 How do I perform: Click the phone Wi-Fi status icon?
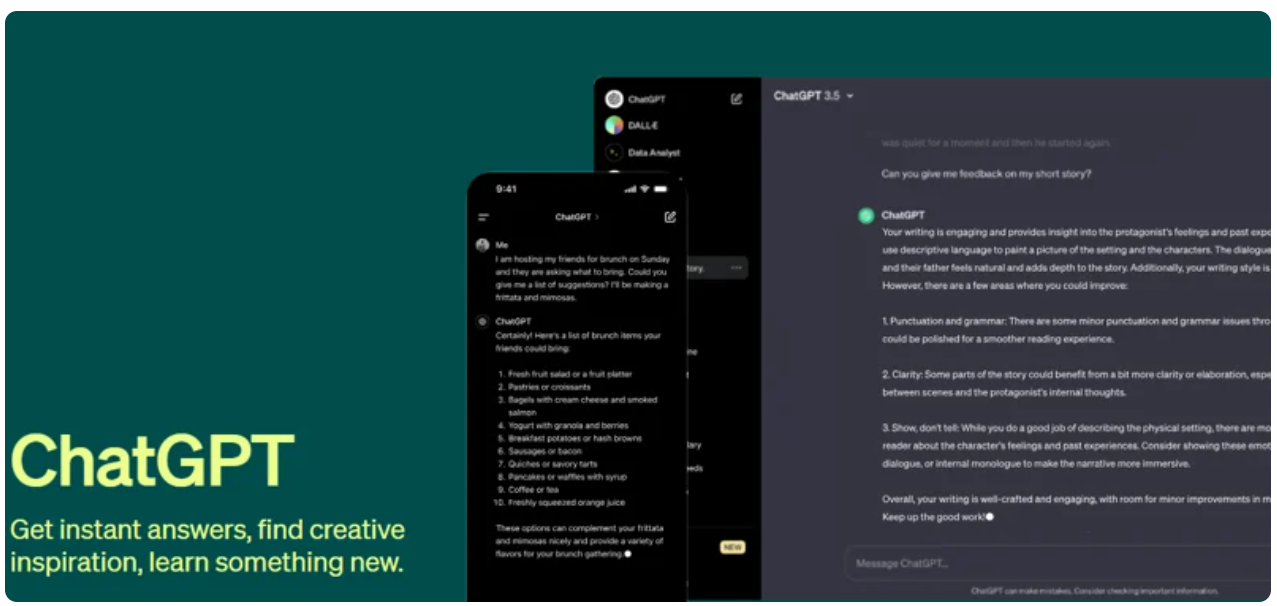(x=645, y=189)
